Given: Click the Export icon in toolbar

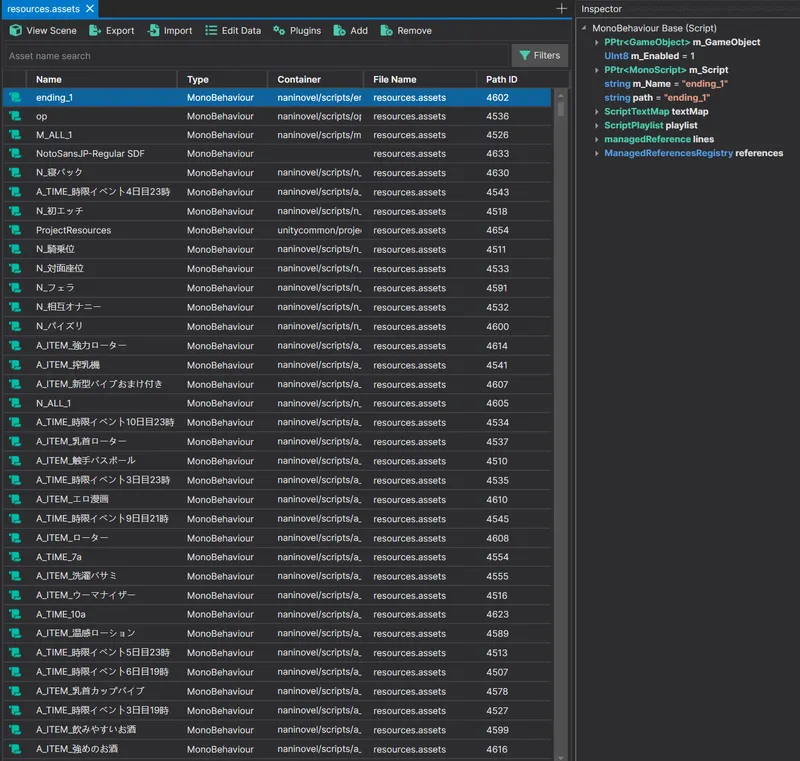Looking at the screenshot, I should click(x=95, y=31).
